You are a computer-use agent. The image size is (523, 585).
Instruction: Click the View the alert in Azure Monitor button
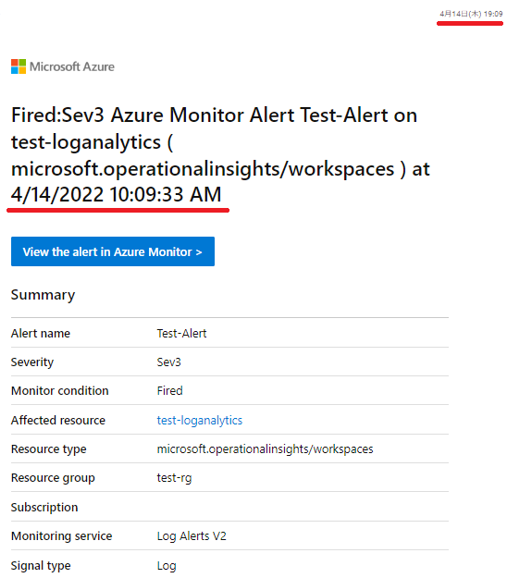[x=113, y=251]
